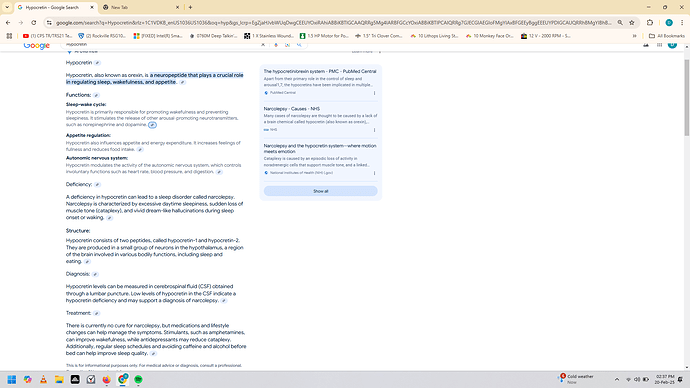Open options for the National Institutes source
This screenshot has height=388, width=690.
click(374, 173)
